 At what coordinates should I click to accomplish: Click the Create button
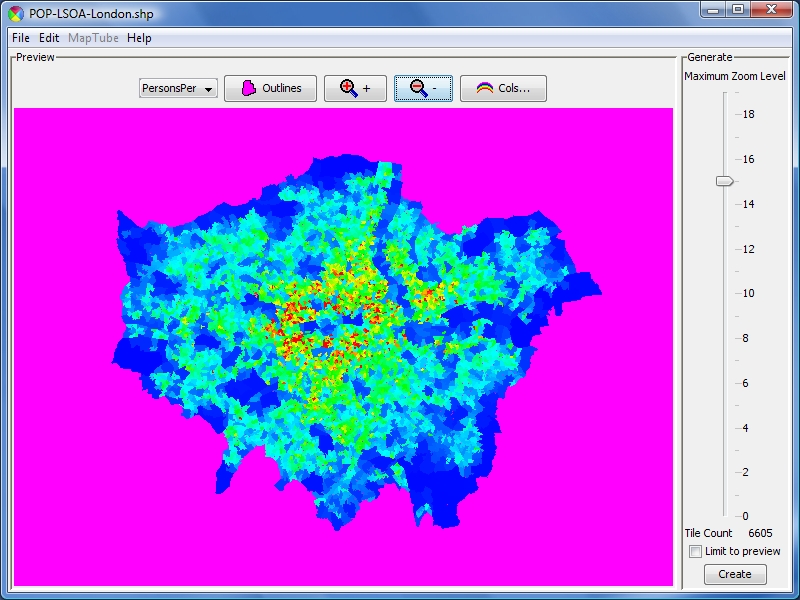pyautogui.click(x=735, y=574)
